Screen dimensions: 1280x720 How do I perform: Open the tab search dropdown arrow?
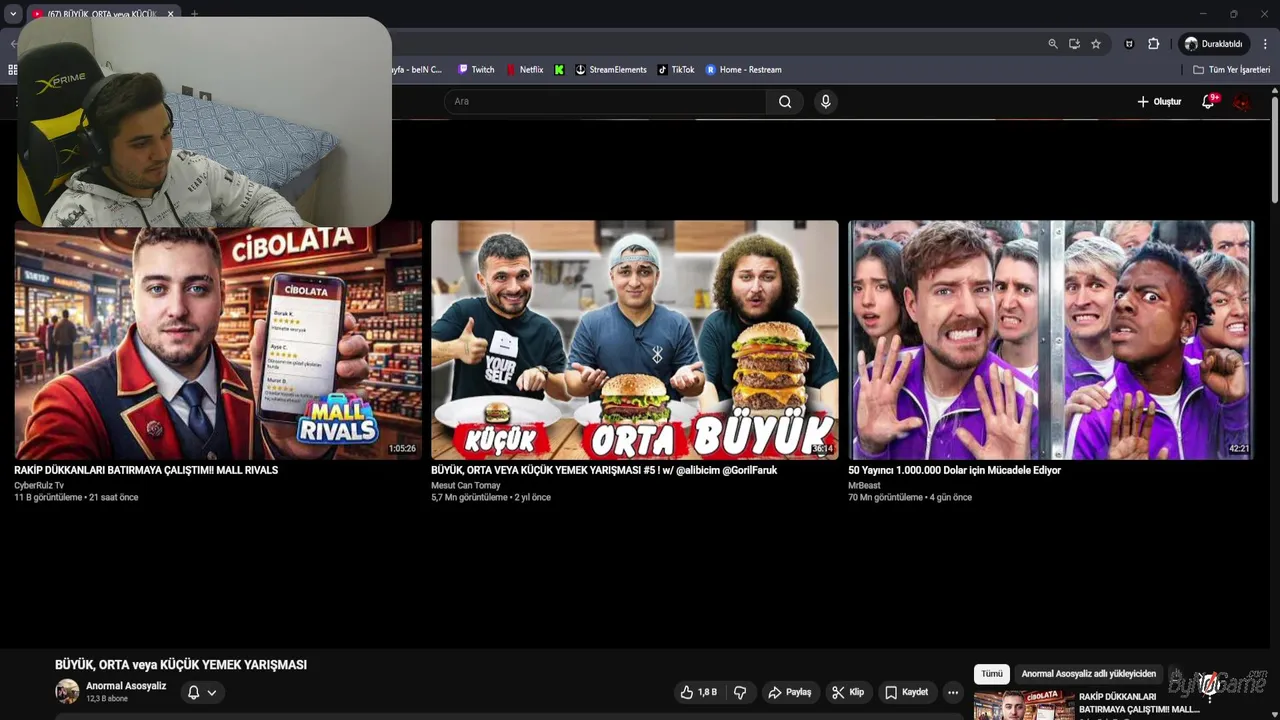click(13, 14)
